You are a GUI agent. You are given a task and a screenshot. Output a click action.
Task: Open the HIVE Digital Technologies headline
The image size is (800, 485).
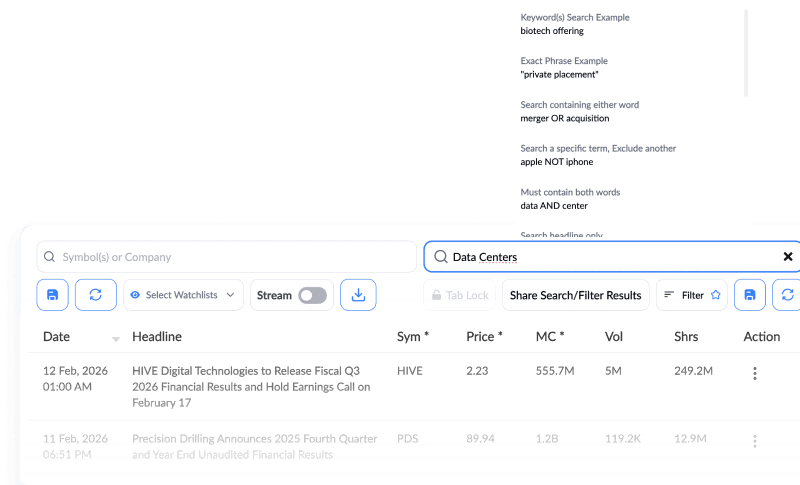point(251,386)
